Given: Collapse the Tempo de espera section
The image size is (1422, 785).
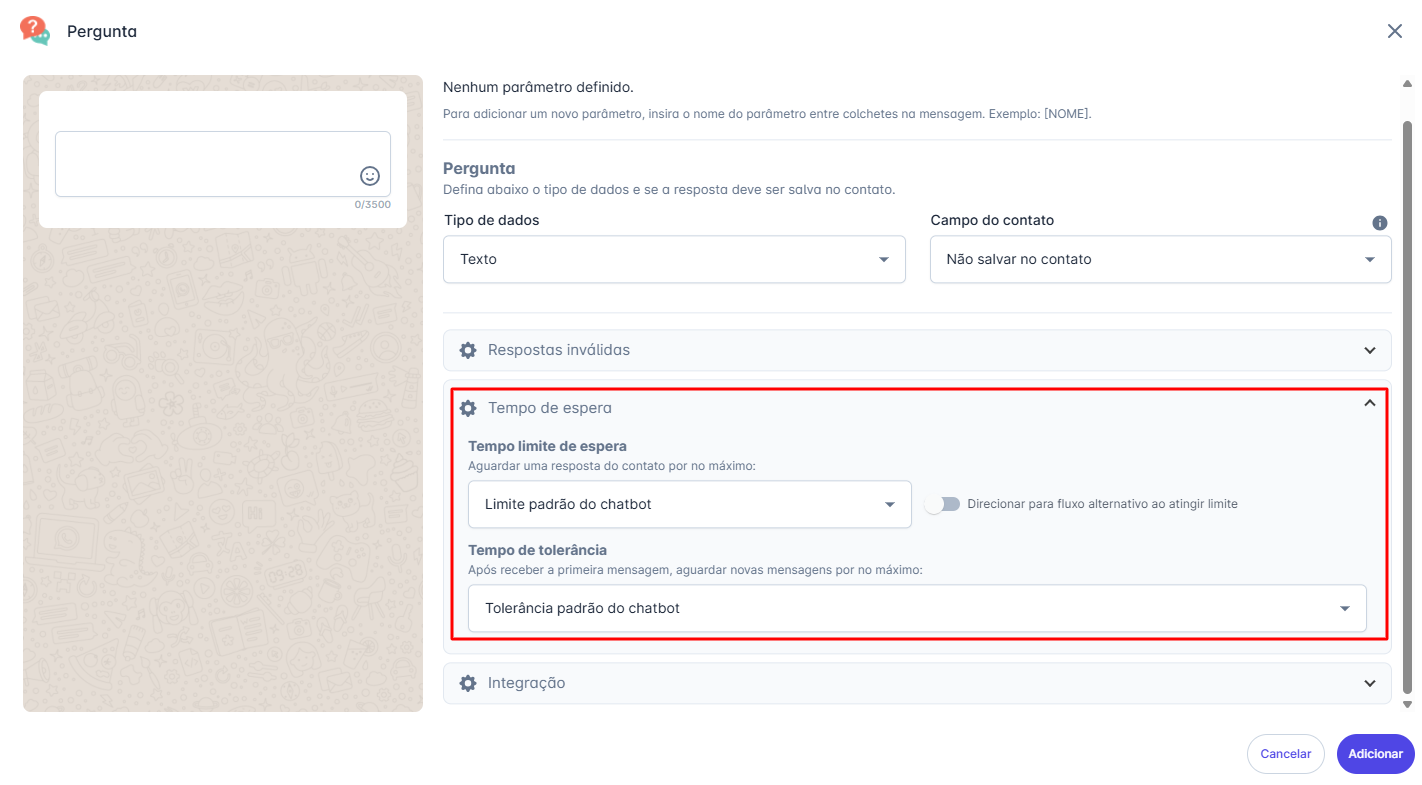Looking at the screenshot, I should click(1370, 403).
